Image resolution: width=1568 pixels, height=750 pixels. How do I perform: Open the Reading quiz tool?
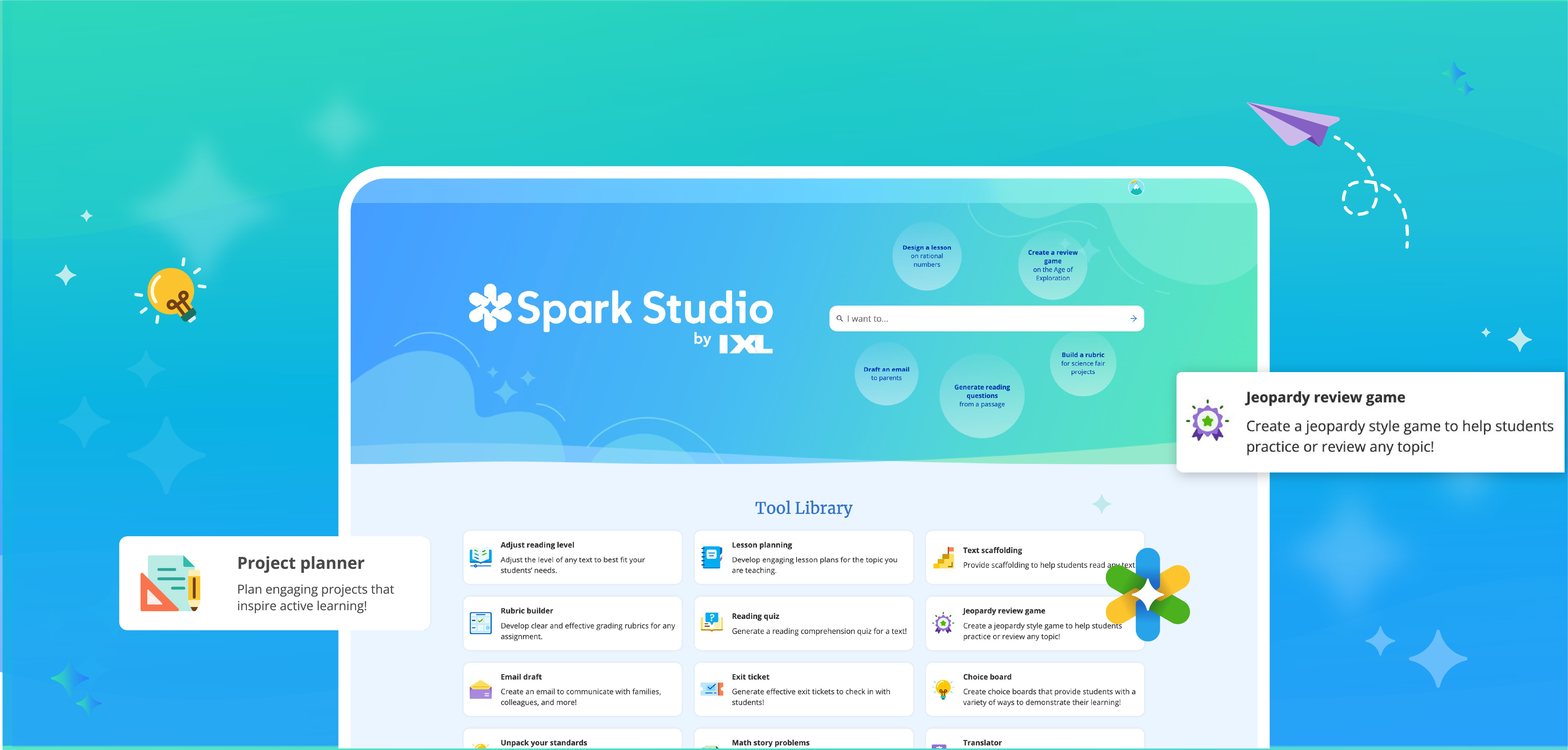tap(803, 624)
